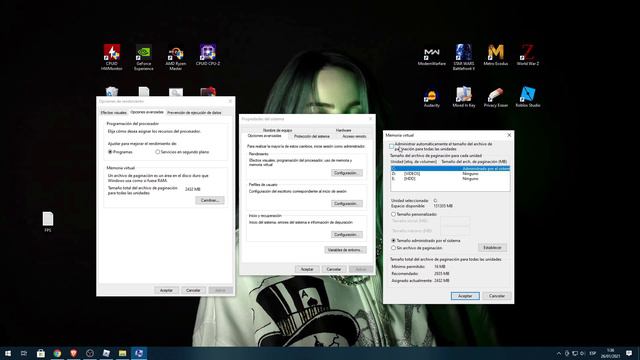Select the 'Programas' radio button
640x360 pixels.
click(110, 152)
